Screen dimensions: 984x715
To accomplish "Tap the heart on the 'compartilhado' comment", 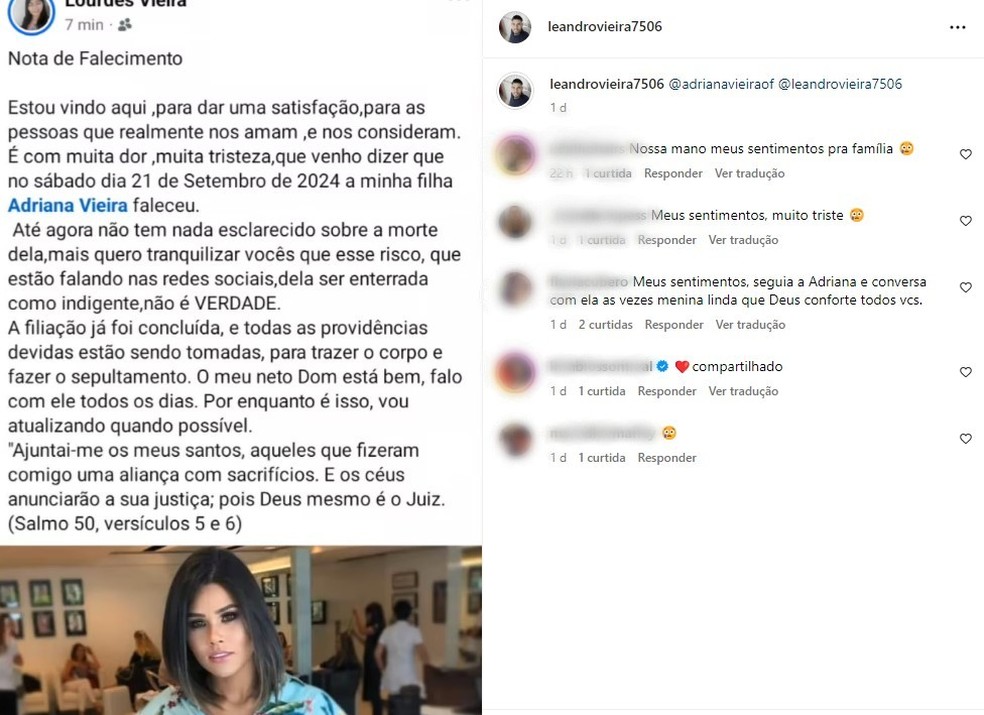I will (x=966, y=372).
